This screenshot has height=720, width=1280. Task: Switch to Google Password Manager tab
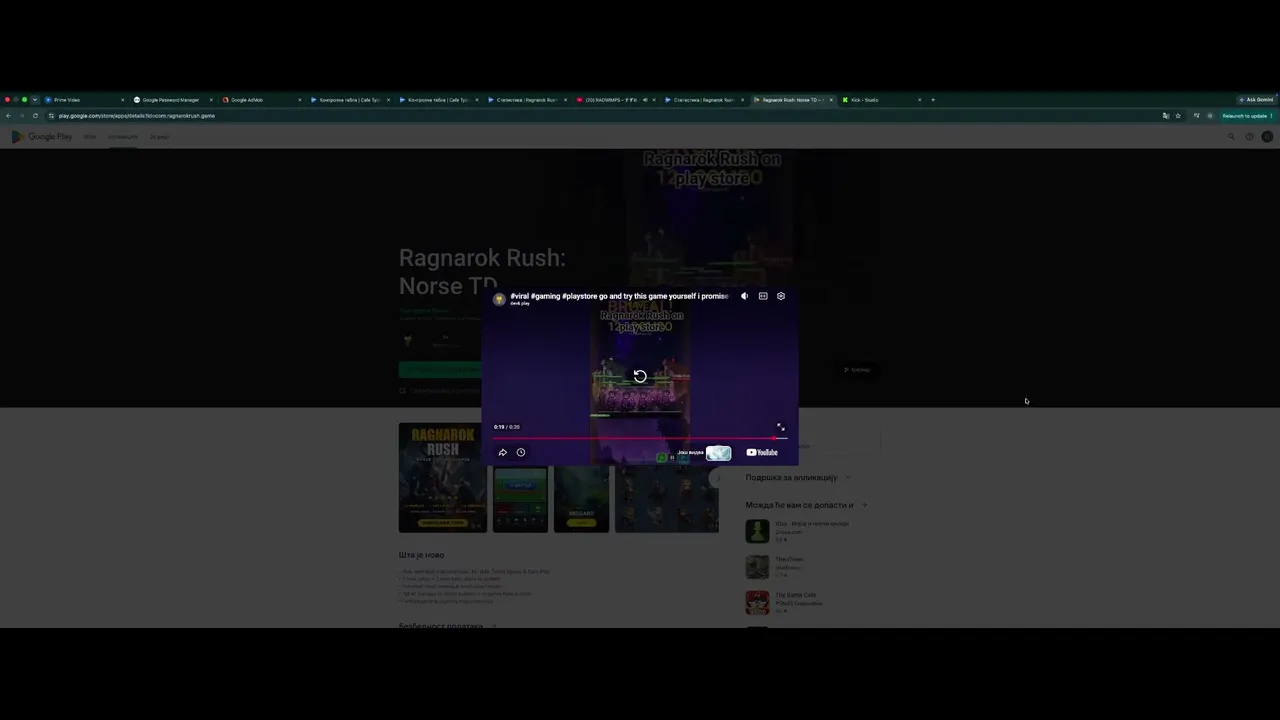pos(173,100)
